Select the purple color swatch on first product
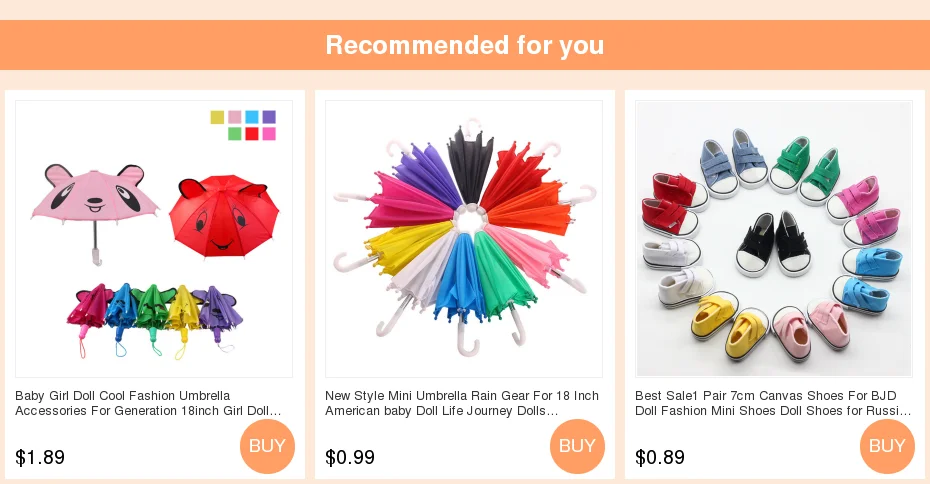This screenshot has width=930, height=484. point(269,117)
